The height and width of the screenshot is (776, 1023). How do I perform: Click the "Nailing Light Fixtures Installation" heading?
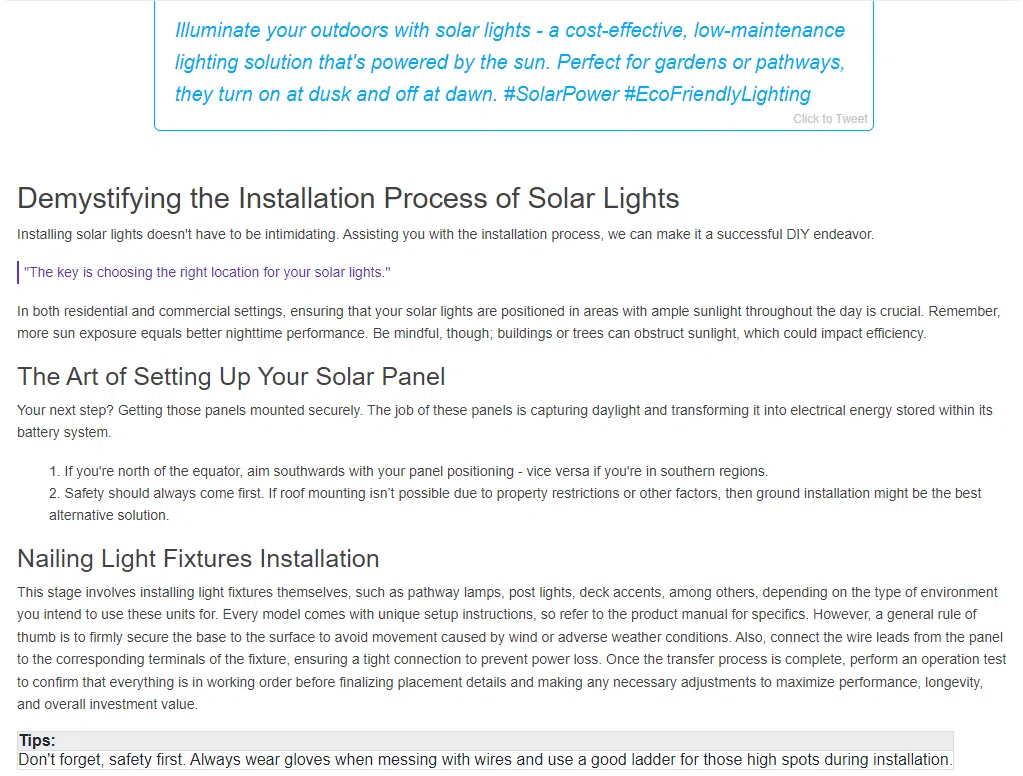click(x=198, y=558)
